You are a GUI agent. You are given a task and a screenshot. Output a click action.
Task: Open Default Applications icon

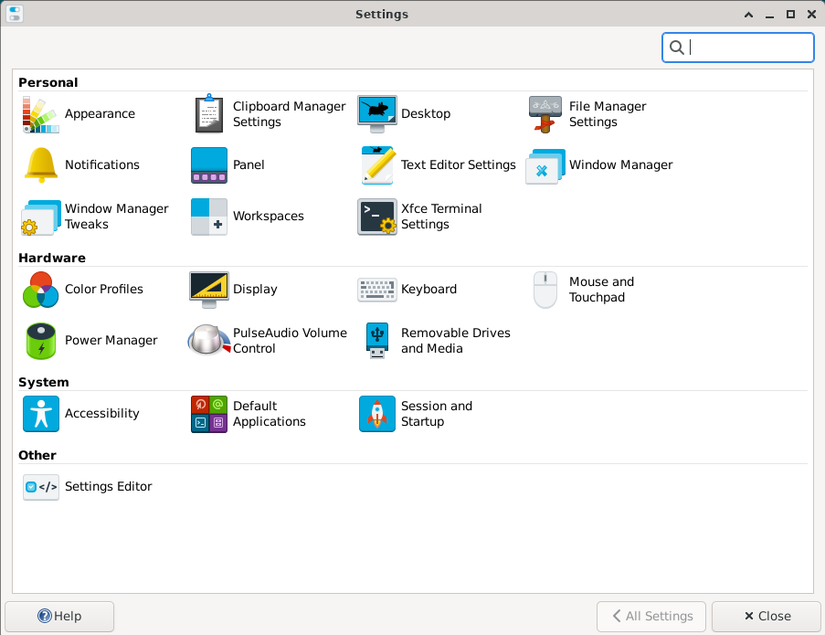[x=209, y=414]
